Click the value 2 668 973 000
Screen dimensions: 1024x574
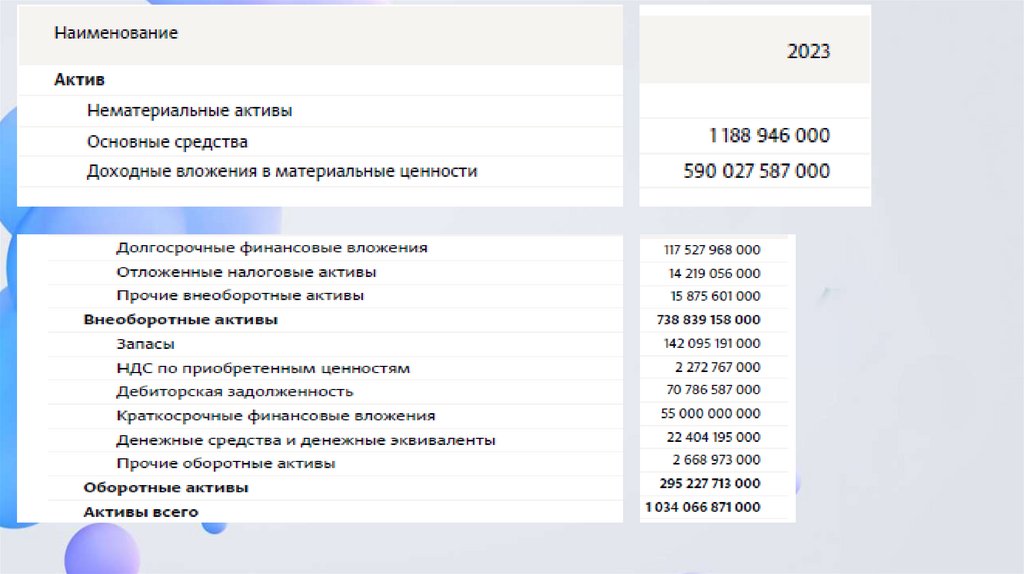[716, 460]
